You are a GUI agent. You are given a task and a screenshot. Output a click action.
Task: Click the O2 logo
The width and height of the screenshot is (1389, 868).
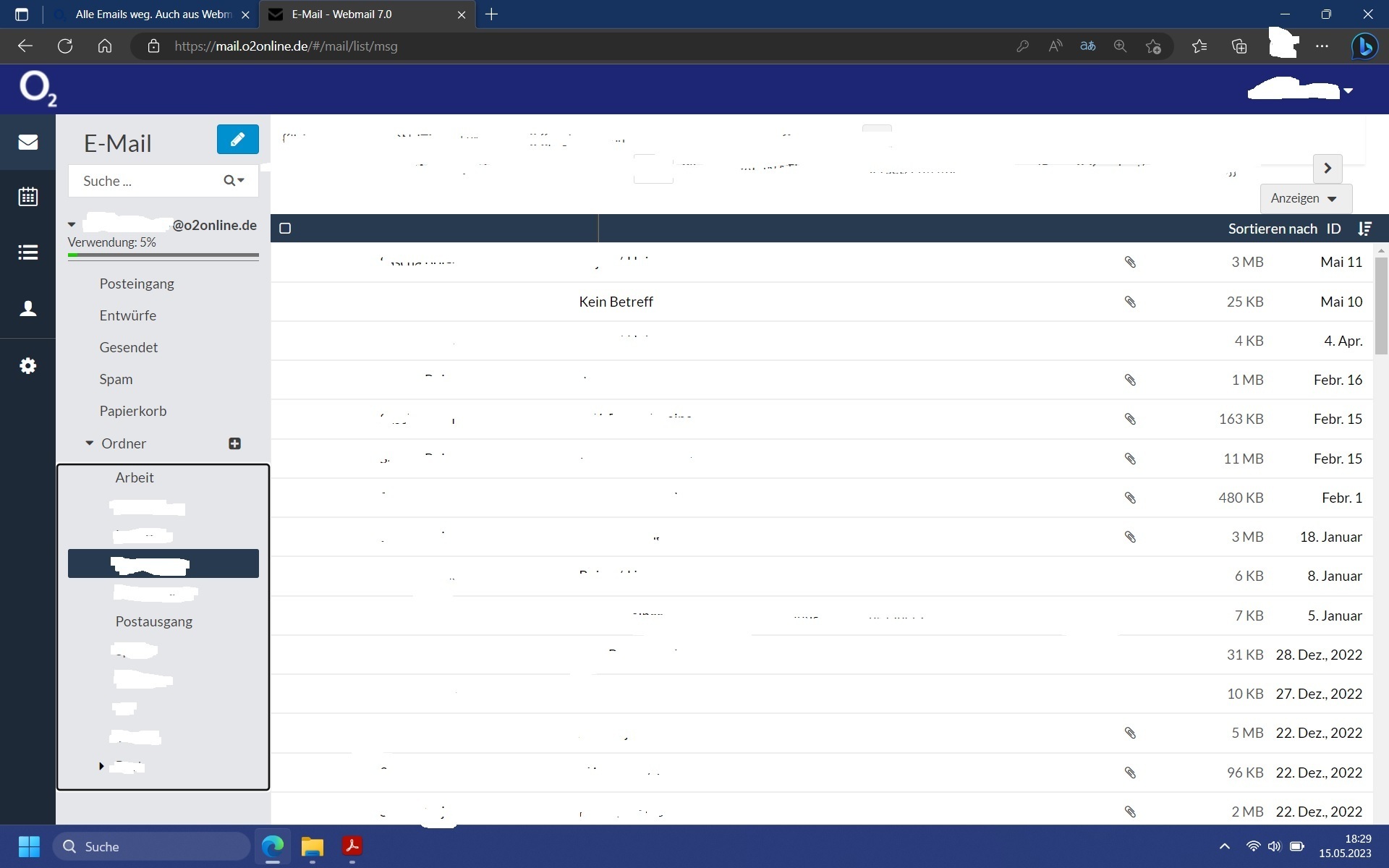(38, 88)
